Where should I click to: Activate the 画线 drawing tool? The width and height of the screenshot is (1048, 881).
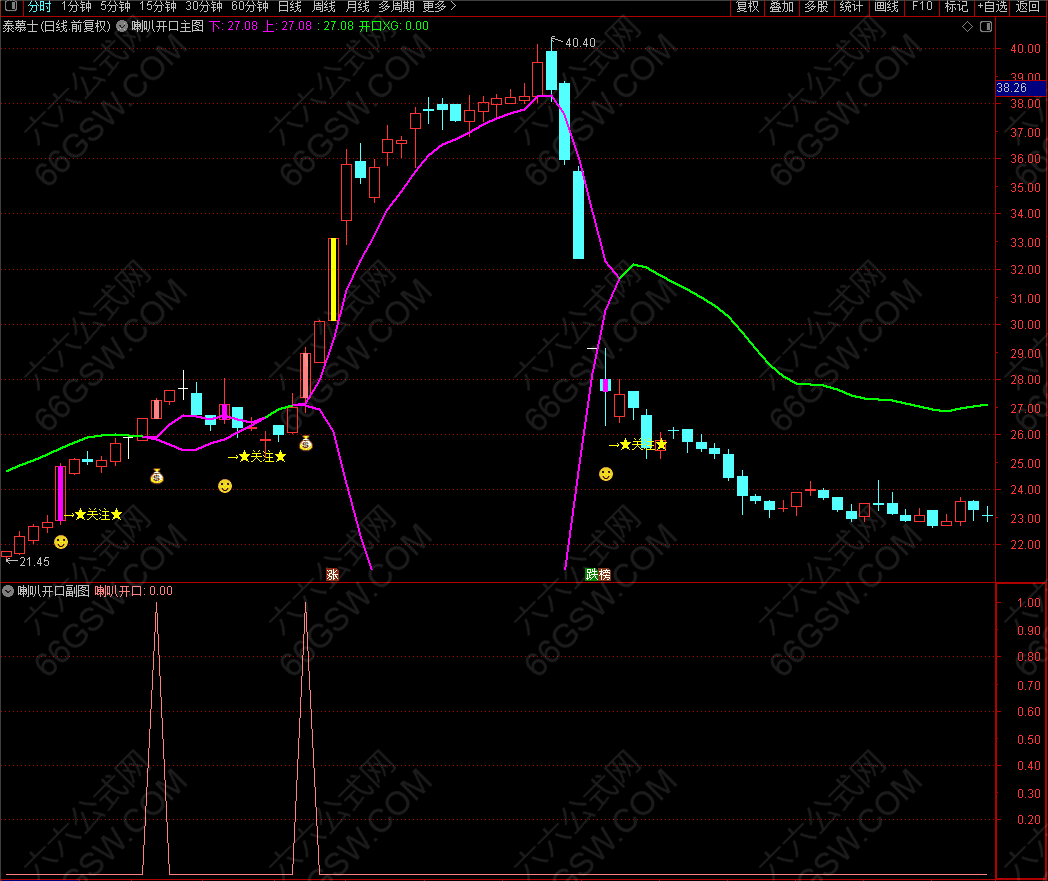(886, 7)
